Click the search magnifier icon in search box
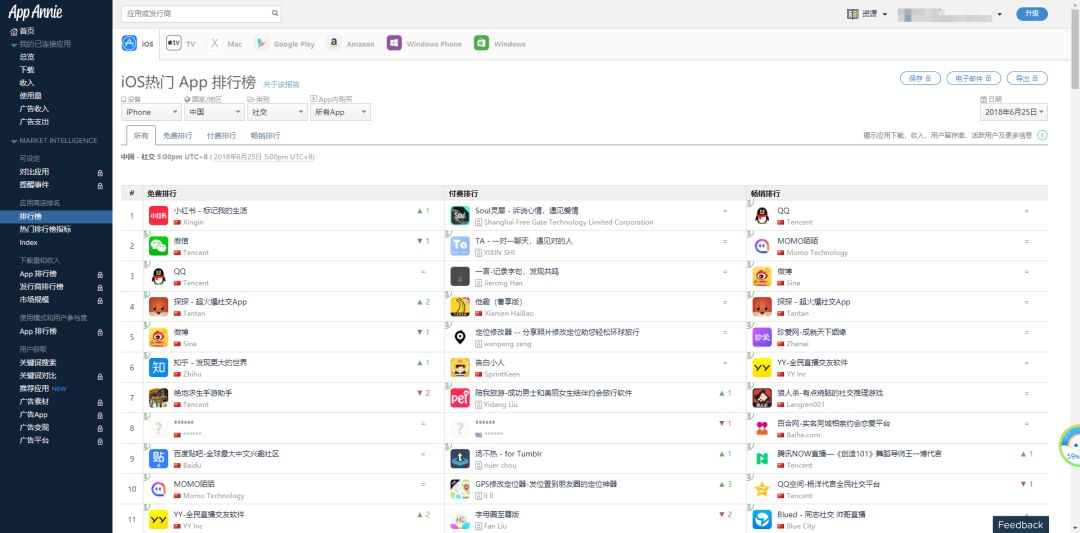This screenshot has height=533, width=1080. pos(276,14)
